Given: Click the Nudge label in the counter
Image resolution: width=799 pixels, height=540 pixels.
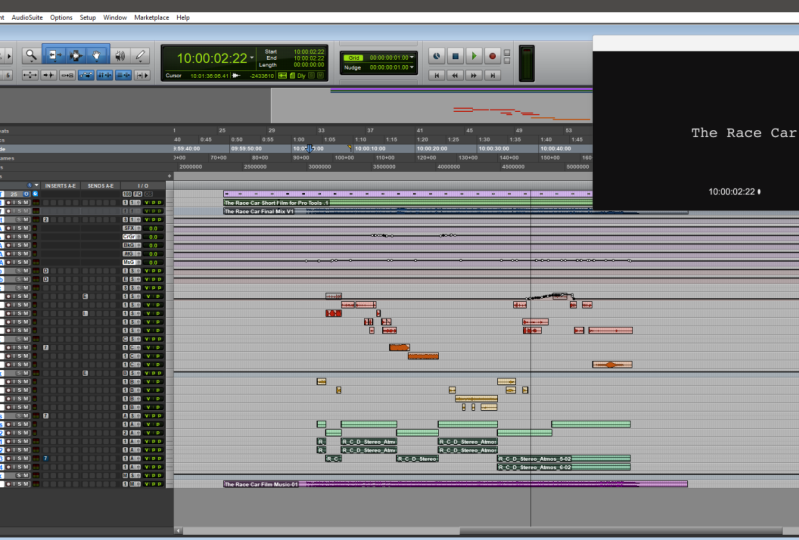Looking at the screenshot, I should pyautogui.click(x=353, y=67).
